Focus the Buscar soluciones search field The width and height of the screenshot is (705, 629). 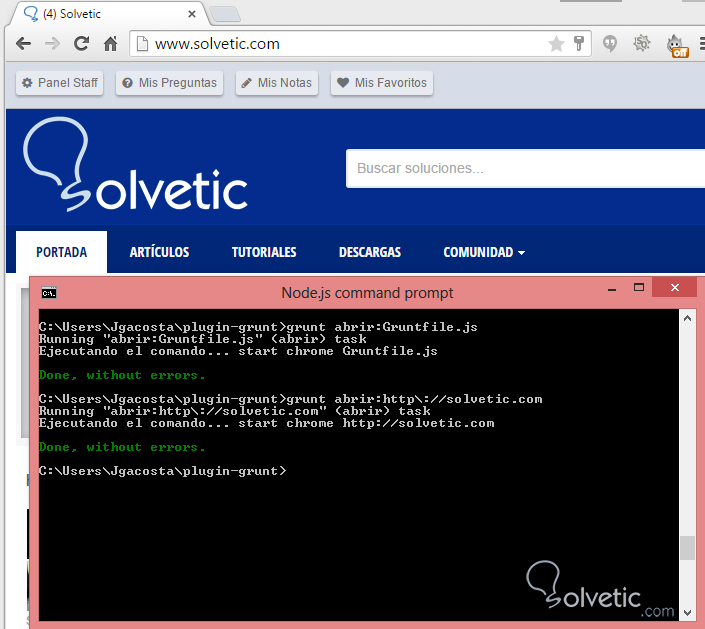tap(525, 168)
